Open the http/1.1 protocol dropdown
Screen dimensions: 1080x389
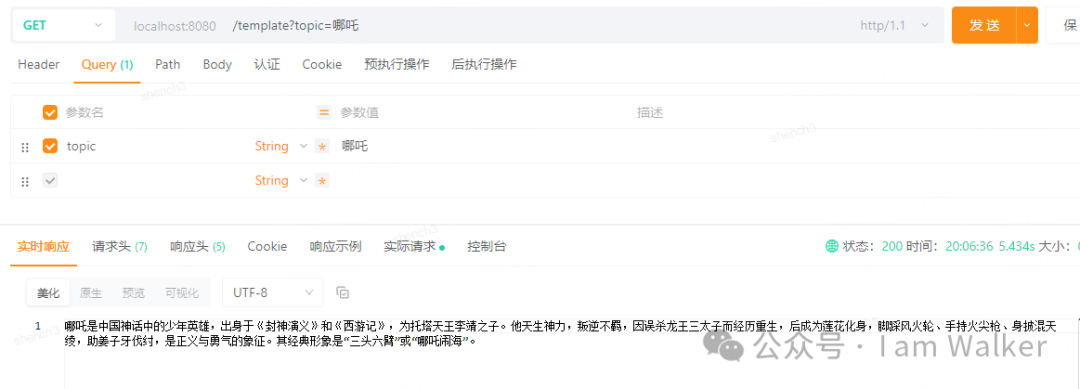pos(894,25)
